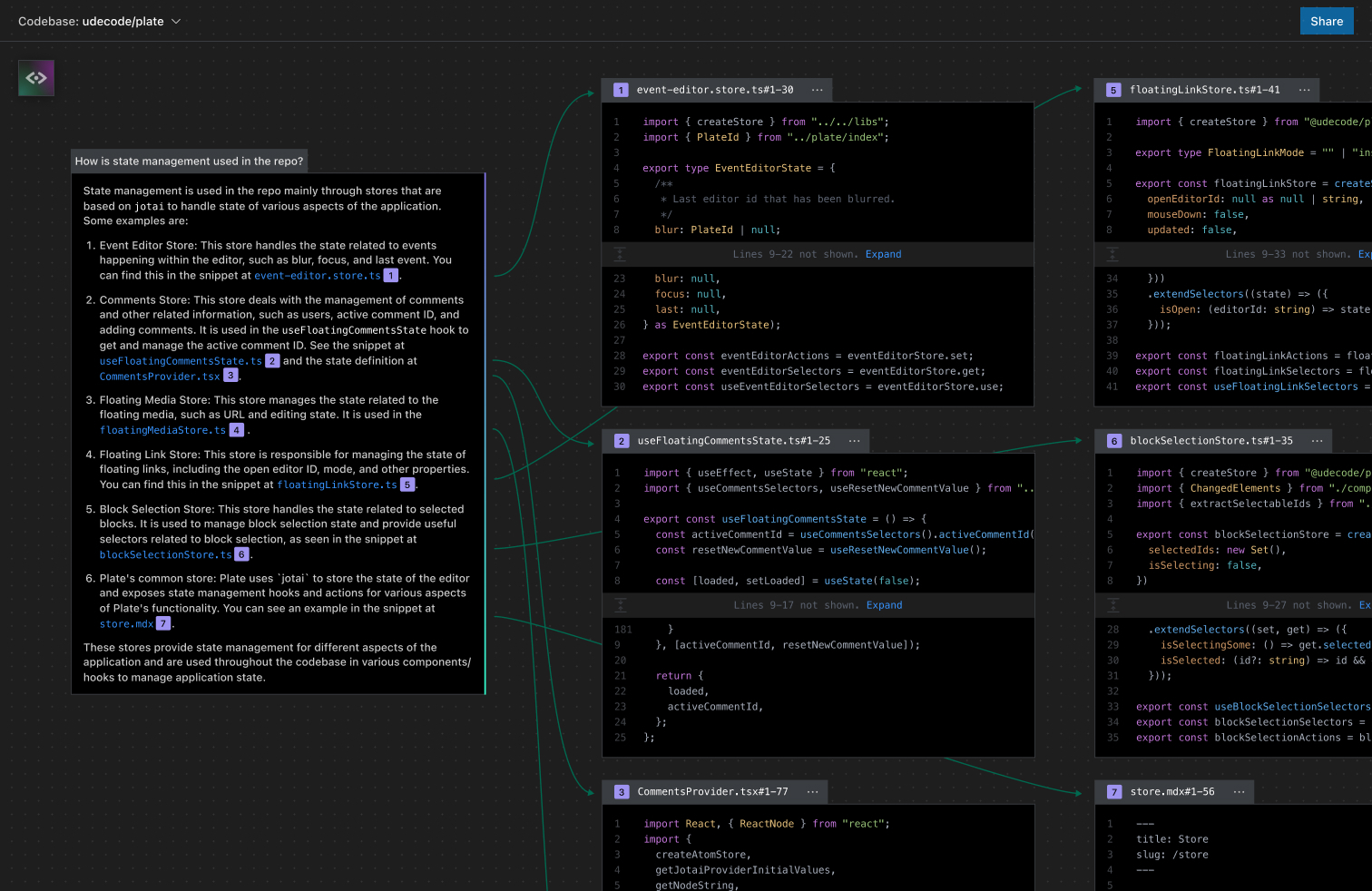Select the event-editor.store.ts#1-30 snippet tab
Screen dimensions: 1372x891
[x=714, y=90]
